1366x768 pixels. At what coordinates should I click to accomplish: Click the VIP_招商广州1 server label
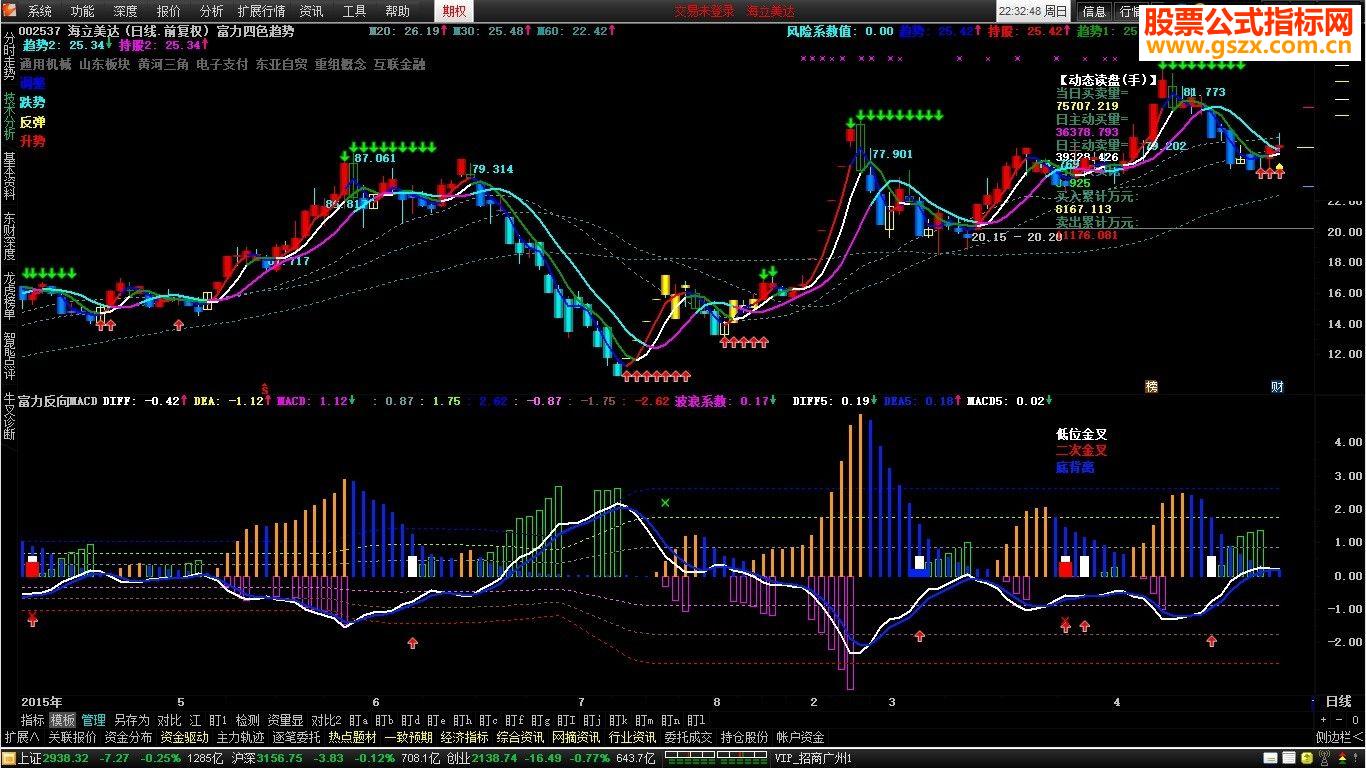coord(813,758)
